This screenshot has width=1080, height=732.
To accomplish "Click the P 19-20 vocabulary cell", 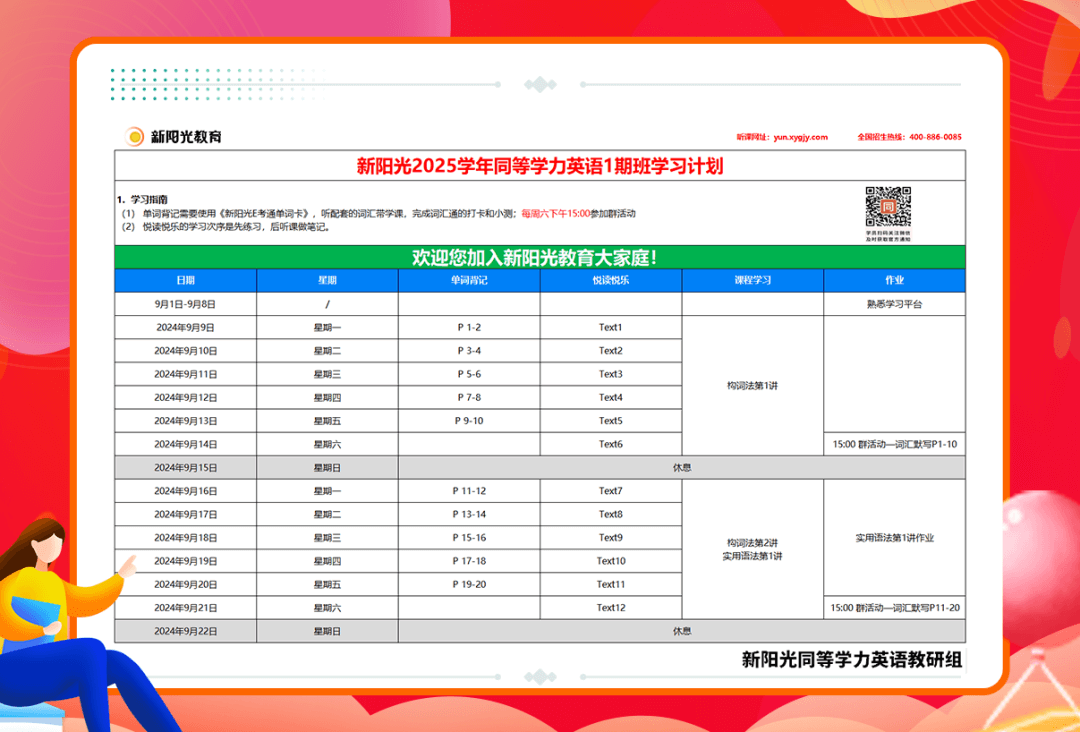I will click(469, 584).
